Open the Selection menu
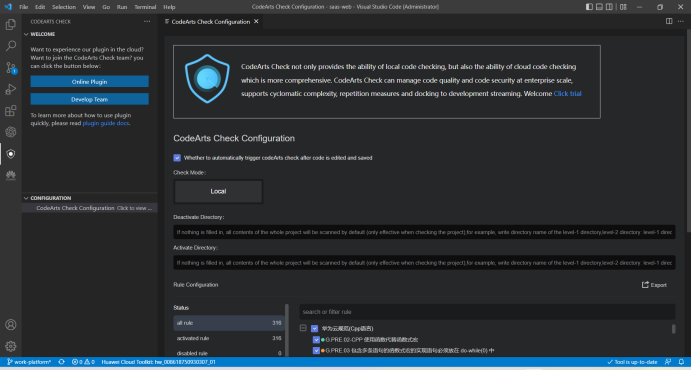This screenshot has width=692, height=371. (64, 7)
